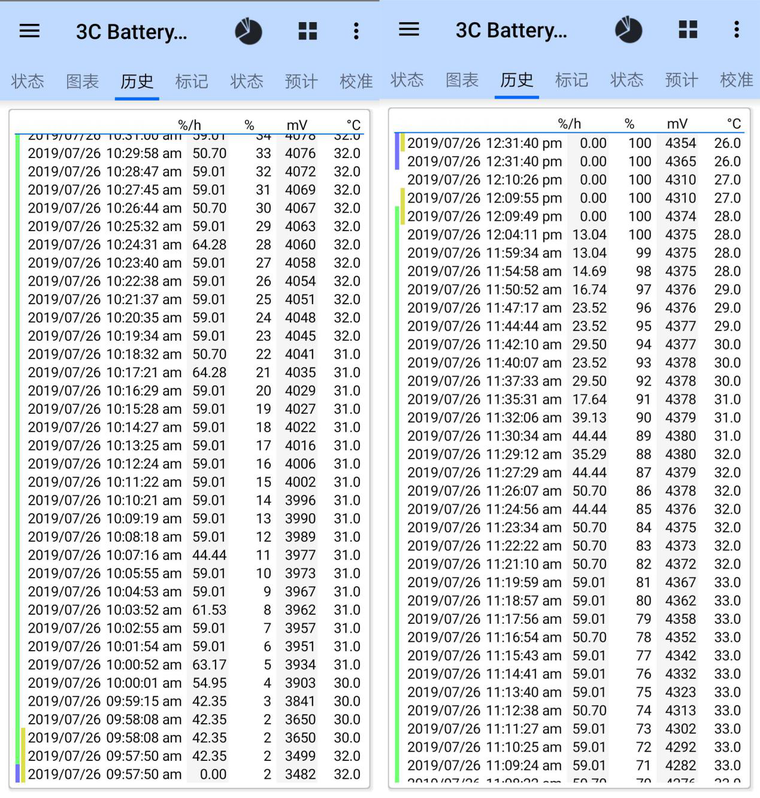Tap %/h column header in left table
The height and width of the screenshot is (798, 760).
190,124
